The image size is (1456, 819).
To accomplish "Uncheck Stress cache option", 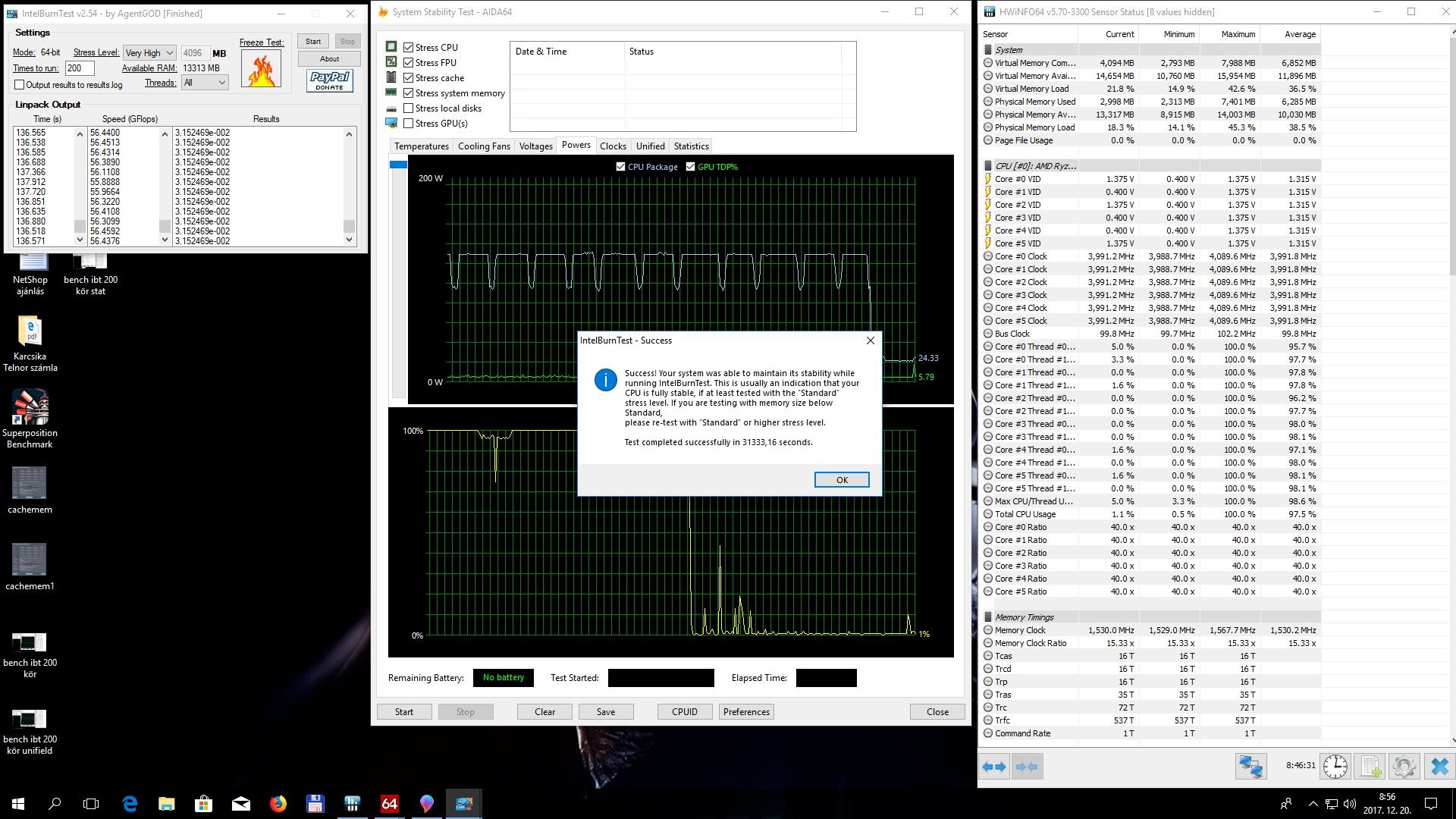I will pos(409,77).
